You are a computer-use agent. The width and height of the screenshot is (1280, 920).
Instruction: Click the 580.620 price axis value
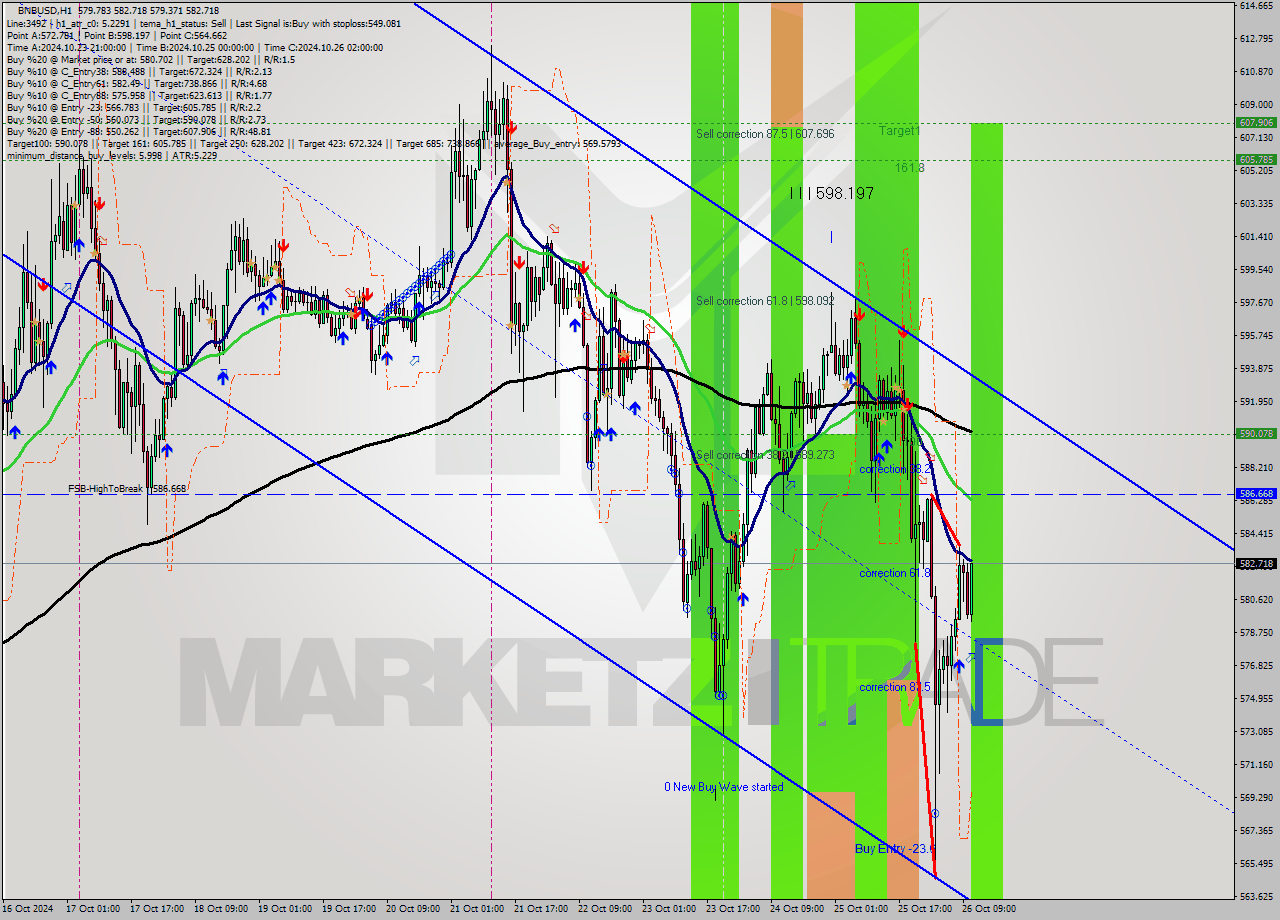tap(1256, 599)
